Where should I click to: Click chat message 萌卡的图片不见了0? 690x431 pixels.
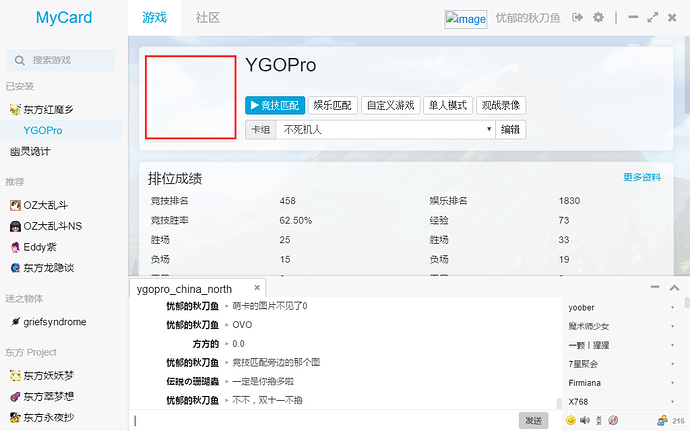tap(270, 306)
